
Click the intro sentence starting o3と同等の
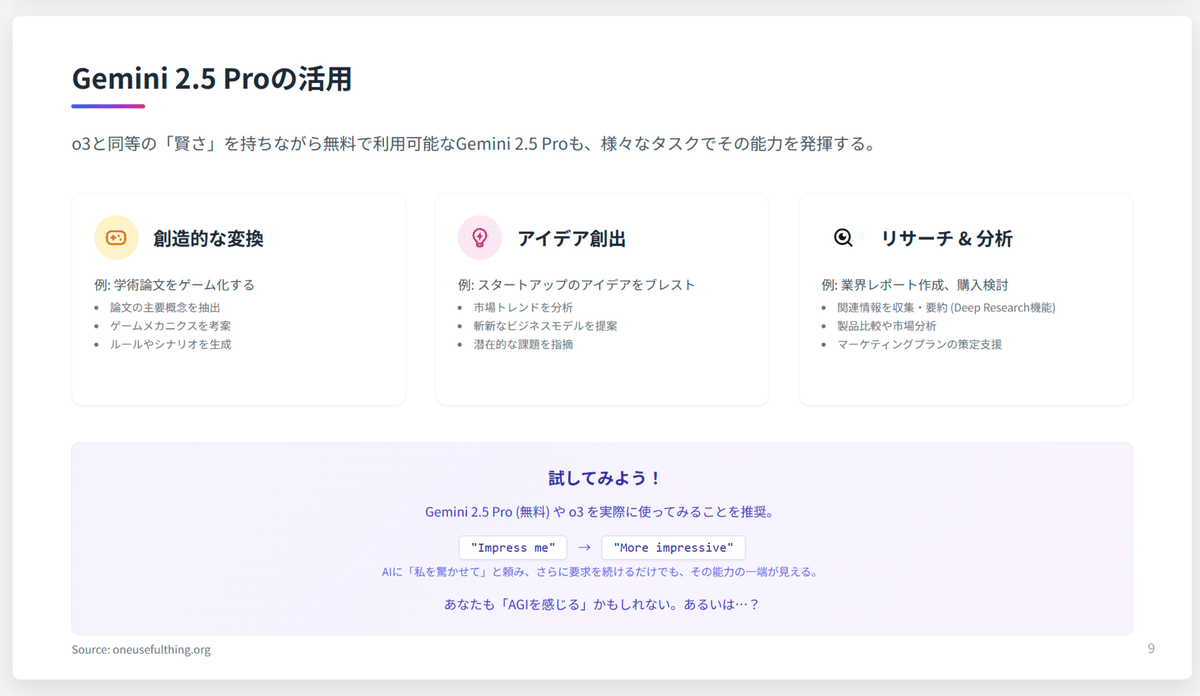pos(475,145)
